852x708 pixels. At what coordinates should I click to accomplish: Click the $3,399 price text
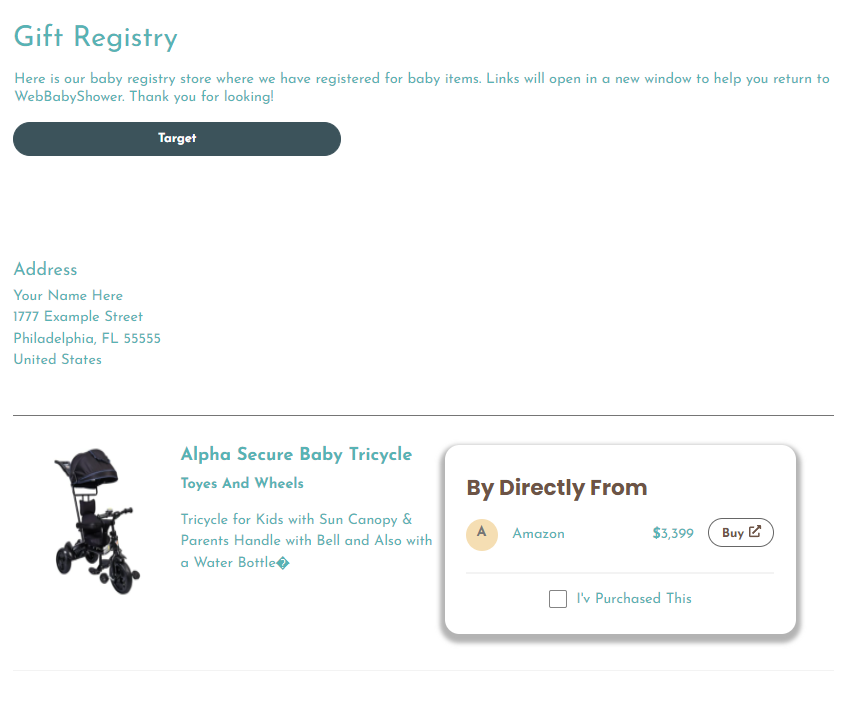click(672, 534)
